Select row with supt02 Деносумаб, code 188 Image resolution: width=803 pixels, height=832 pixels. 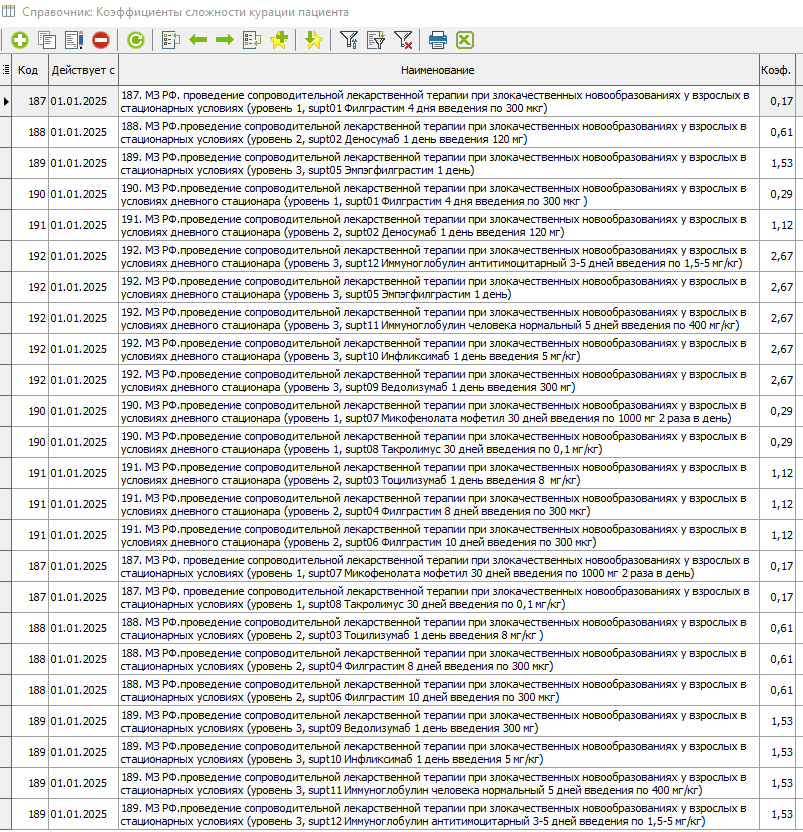pos(437,132)
